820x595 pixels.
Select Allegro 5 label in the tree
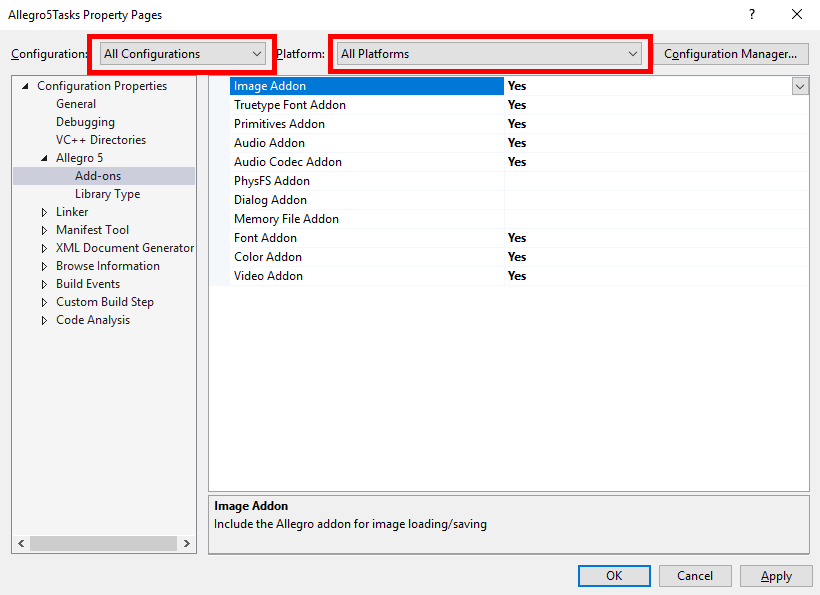tap(79, 158)
